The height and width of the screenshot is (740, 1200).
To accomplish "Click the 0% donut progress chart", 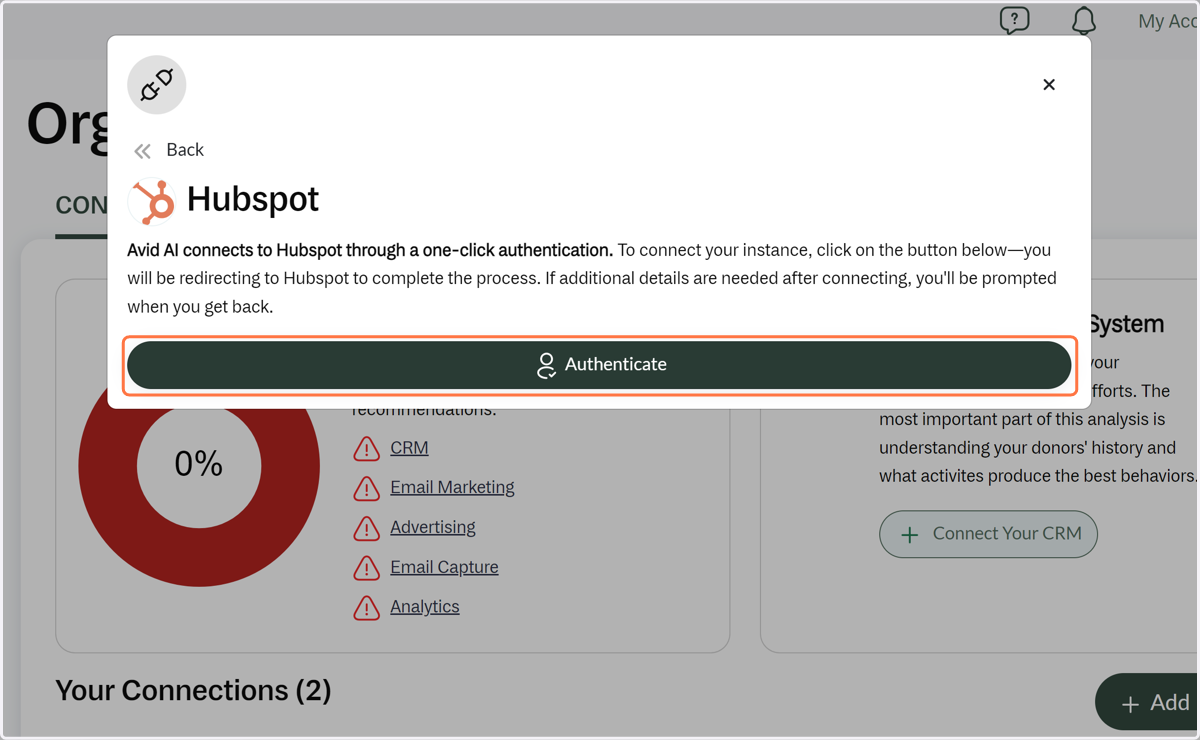I will click(199, 467).
